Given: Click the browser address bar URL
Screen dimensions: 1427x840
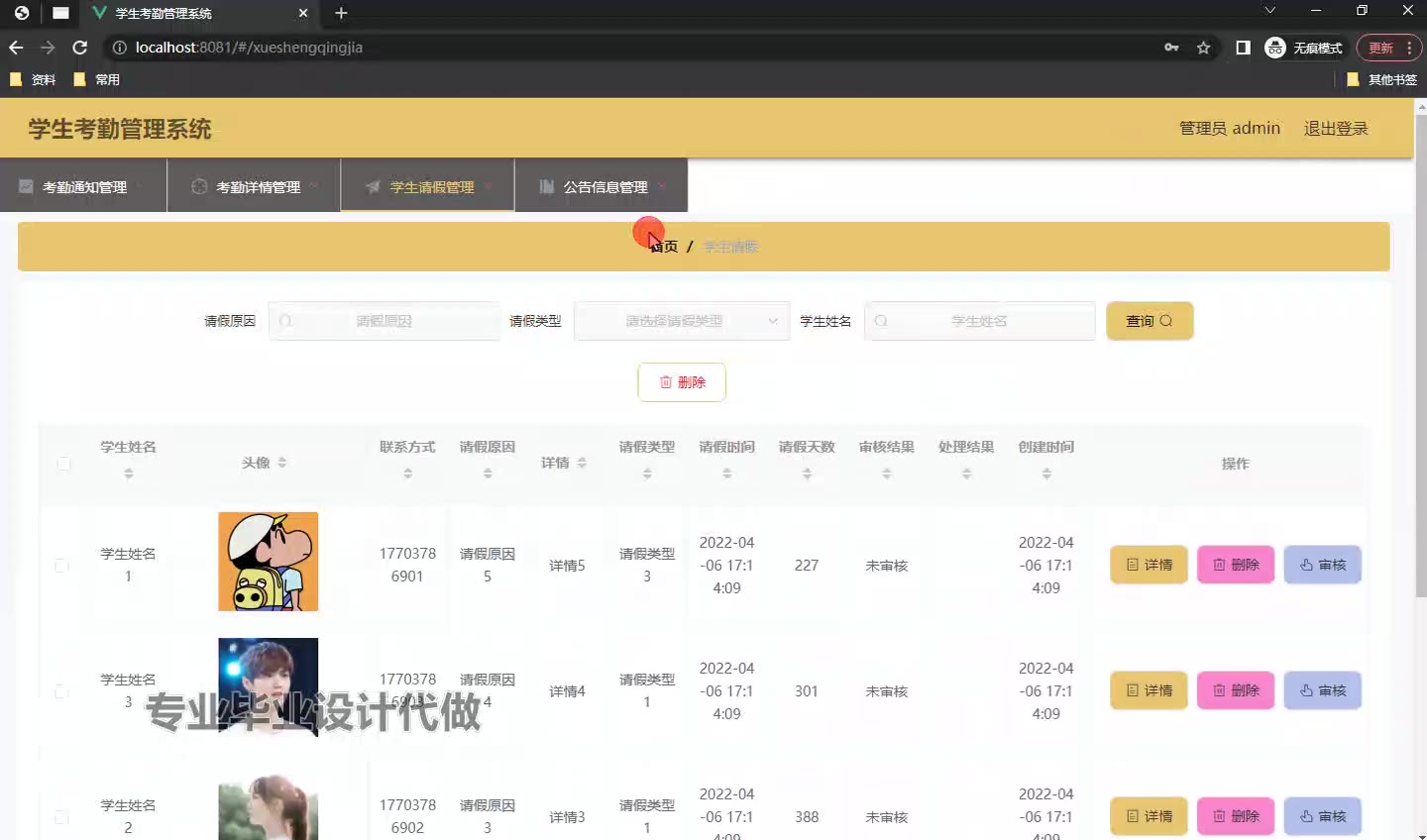Looking at the screenshot, I should (249, 48).
